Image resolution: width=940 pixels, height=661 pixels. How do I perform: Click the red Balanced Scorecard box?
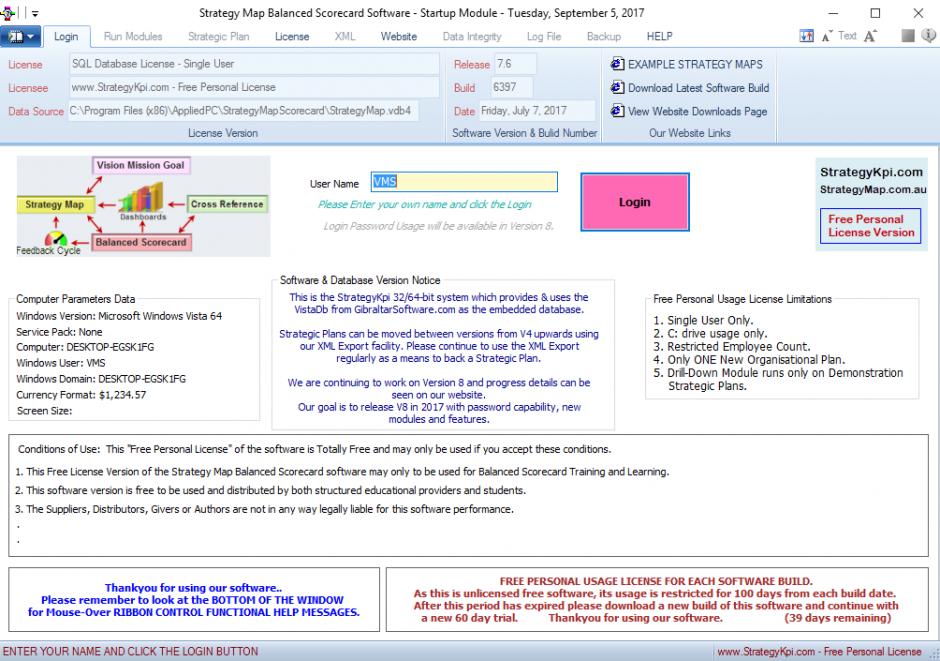pyautogui.click(x=141, y=243)
